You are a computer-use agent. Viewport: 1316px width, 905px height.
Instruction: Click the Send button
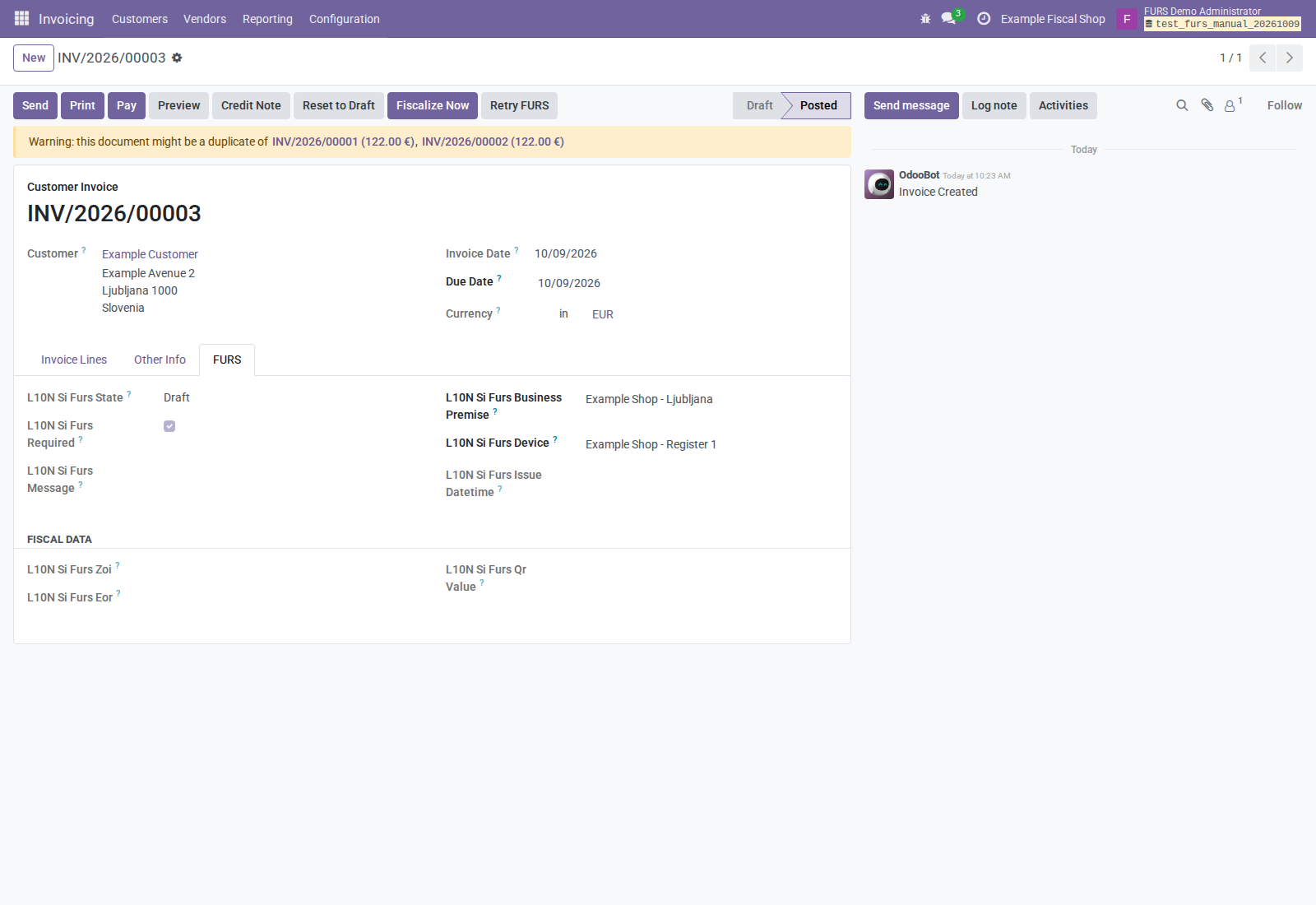click(35, 105)
